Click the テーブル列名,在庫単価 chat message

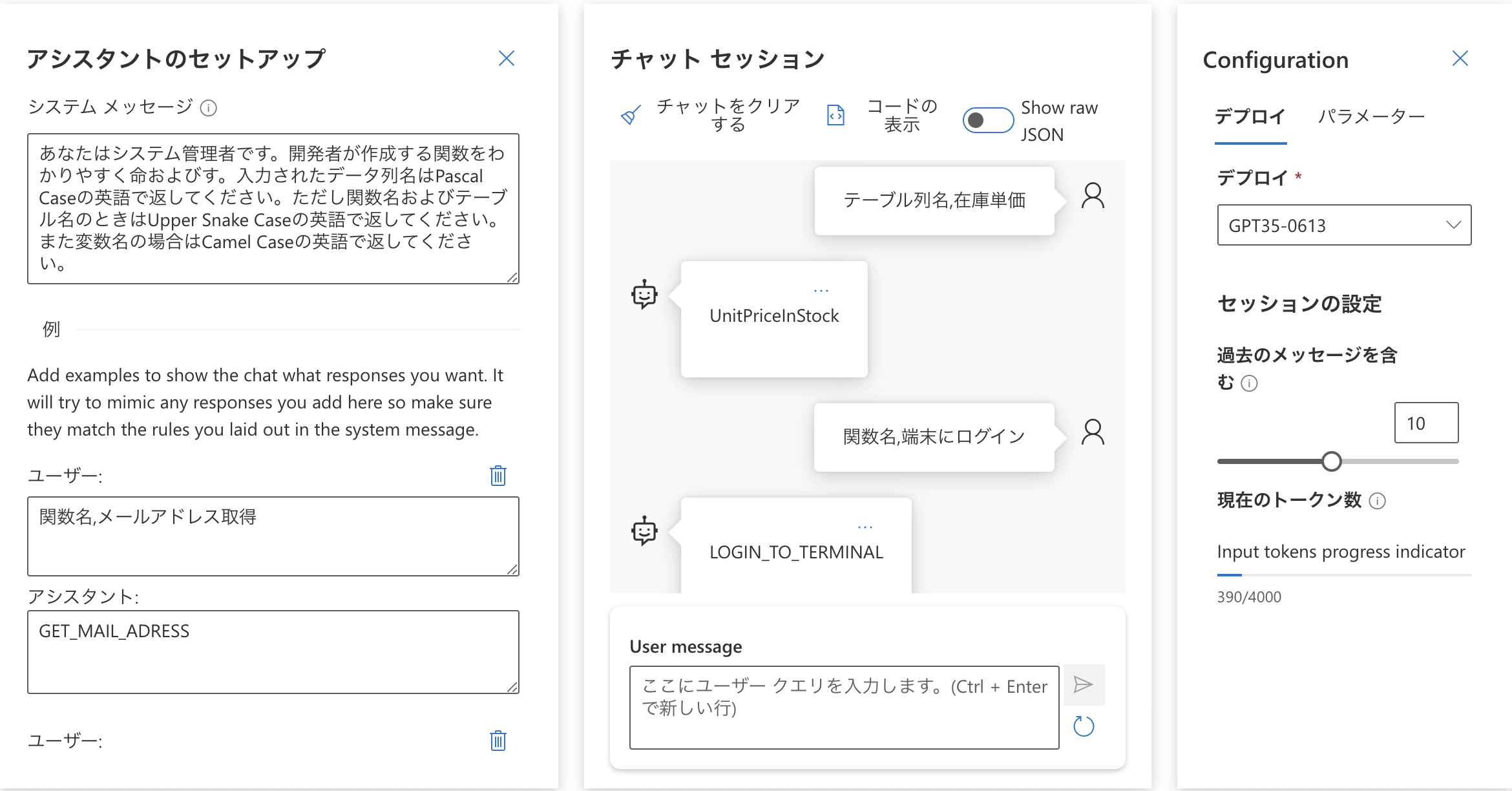(934, 201)
